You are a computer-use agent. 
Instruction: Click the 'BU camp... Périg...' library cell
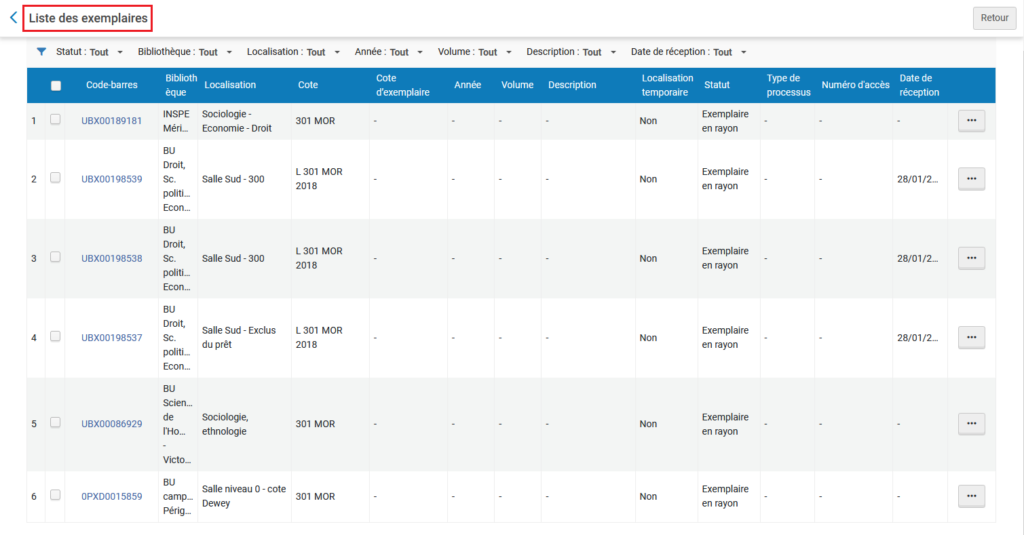pyautogui.click(x=178, y=496)
